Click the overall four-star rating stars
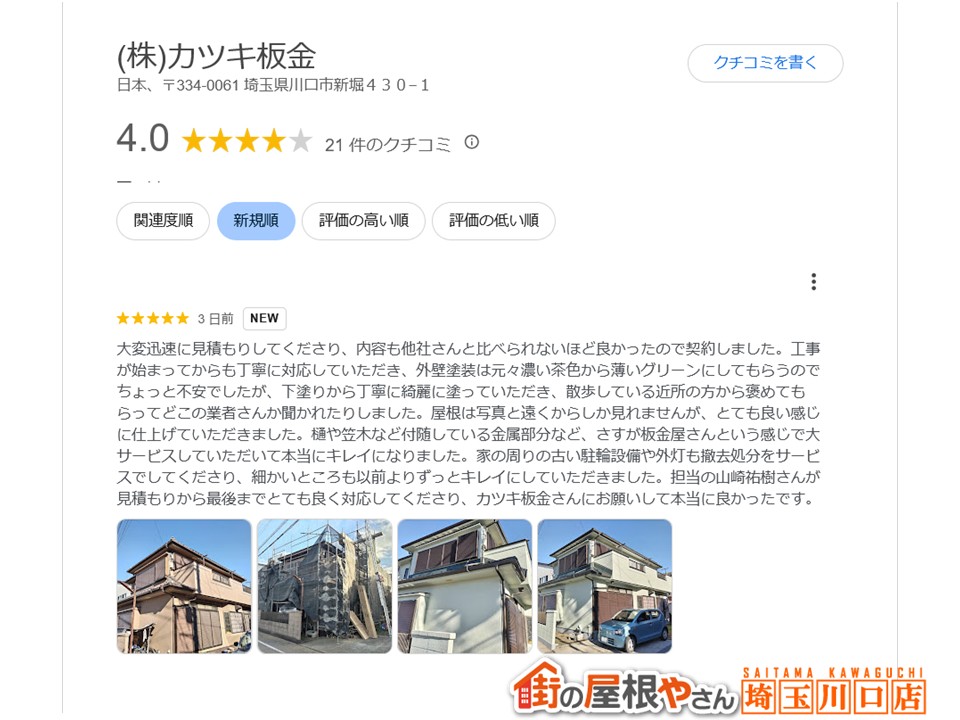 [247, 141]
